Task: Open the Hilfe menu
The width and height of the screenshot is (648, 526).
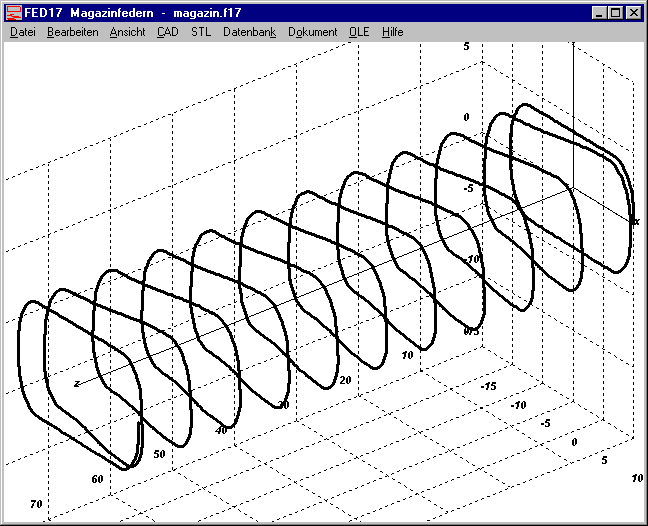Action: (x=392, y=32)
